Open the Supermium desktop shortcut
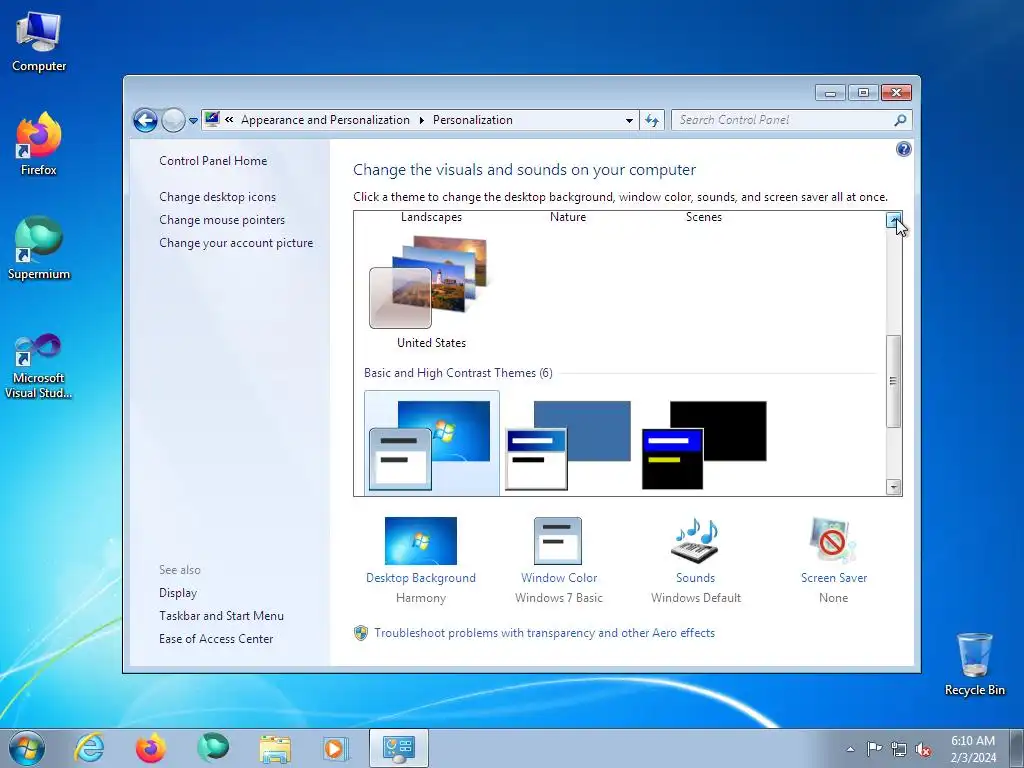Image resolution: width=1024 pixels, height=768 pixels. pyautogui.click(x=39, y=248)
